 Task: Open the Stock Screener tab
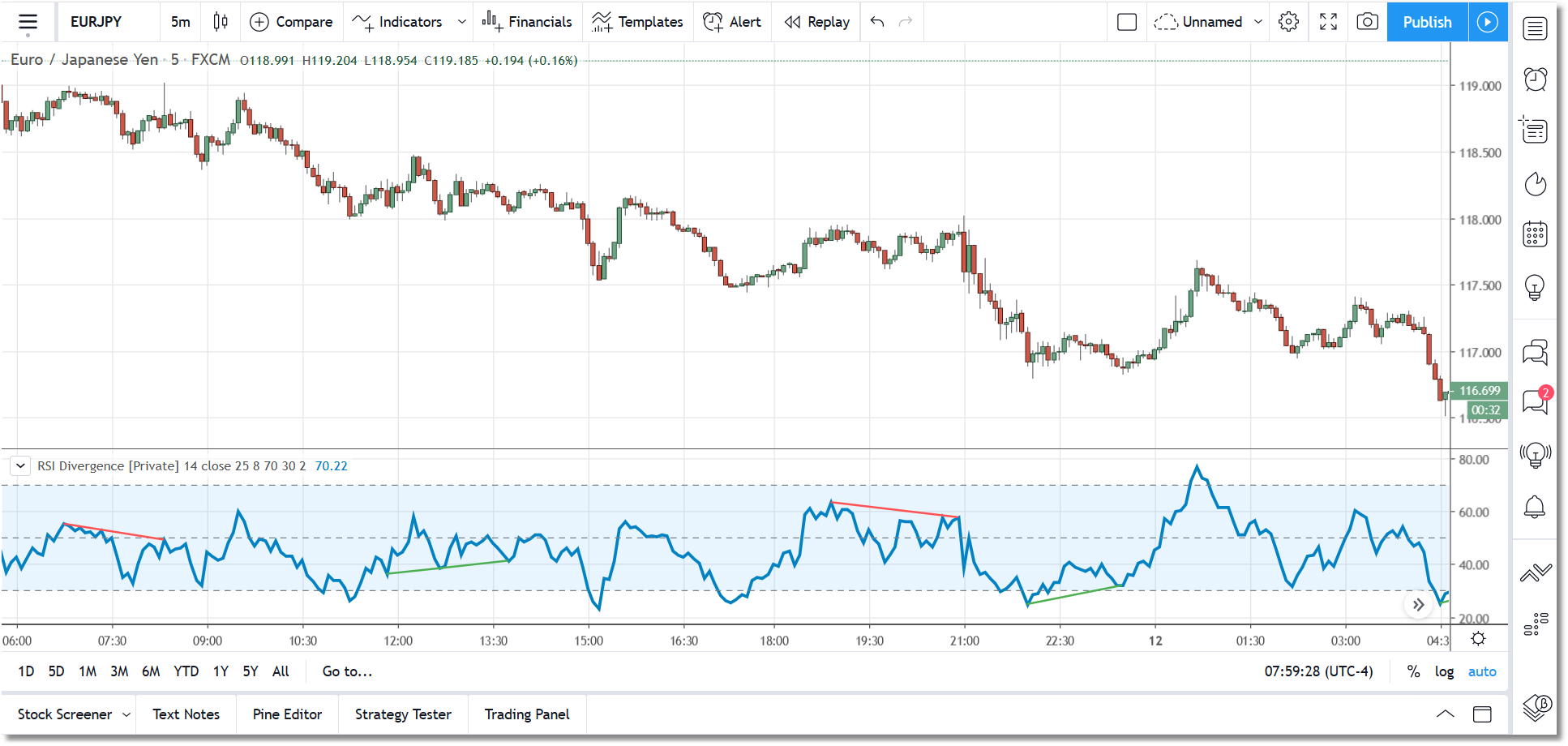point(65,714)
